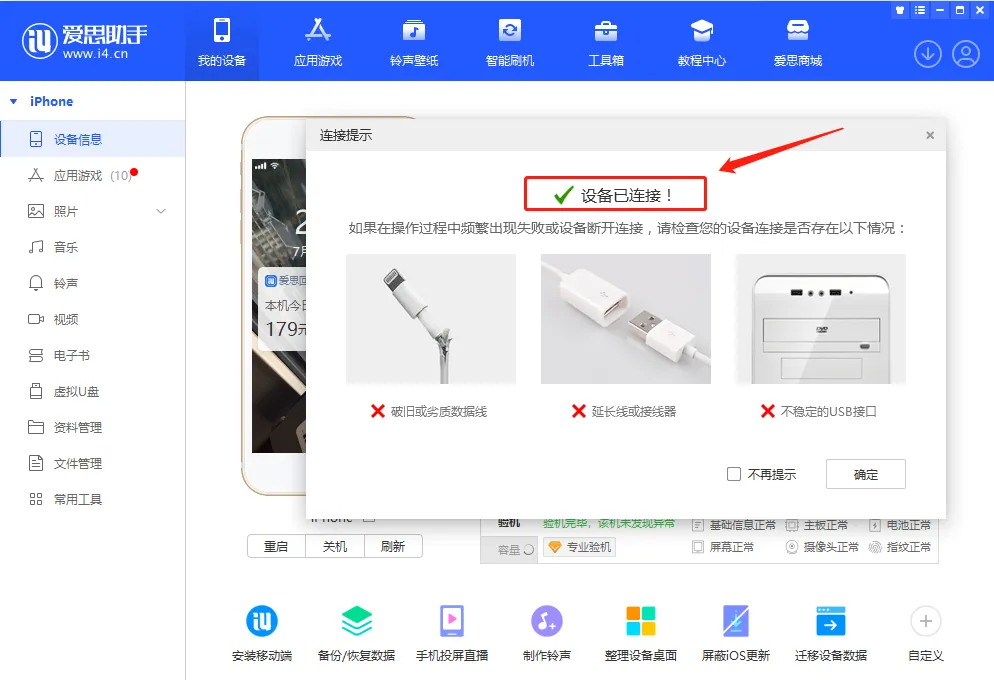Click the 自定义 plus icon
The height and width of the screenshot is (680, 994).
[926, 621]
